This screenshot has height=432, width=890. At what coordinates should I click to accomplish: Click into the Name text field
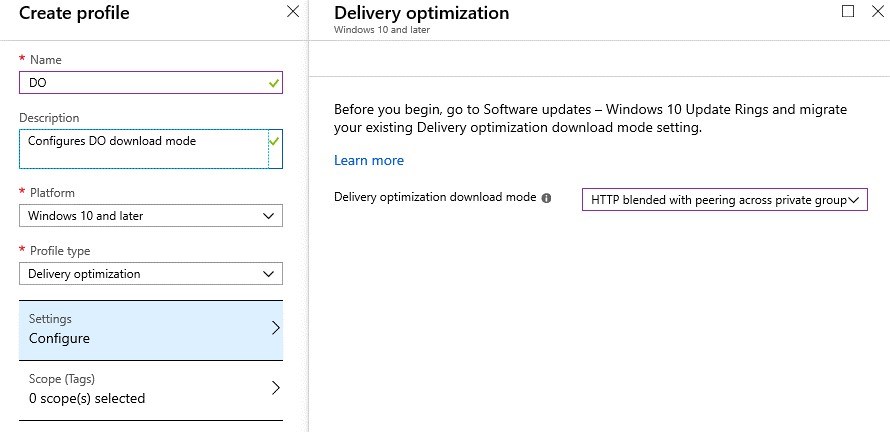click(140, 83)
